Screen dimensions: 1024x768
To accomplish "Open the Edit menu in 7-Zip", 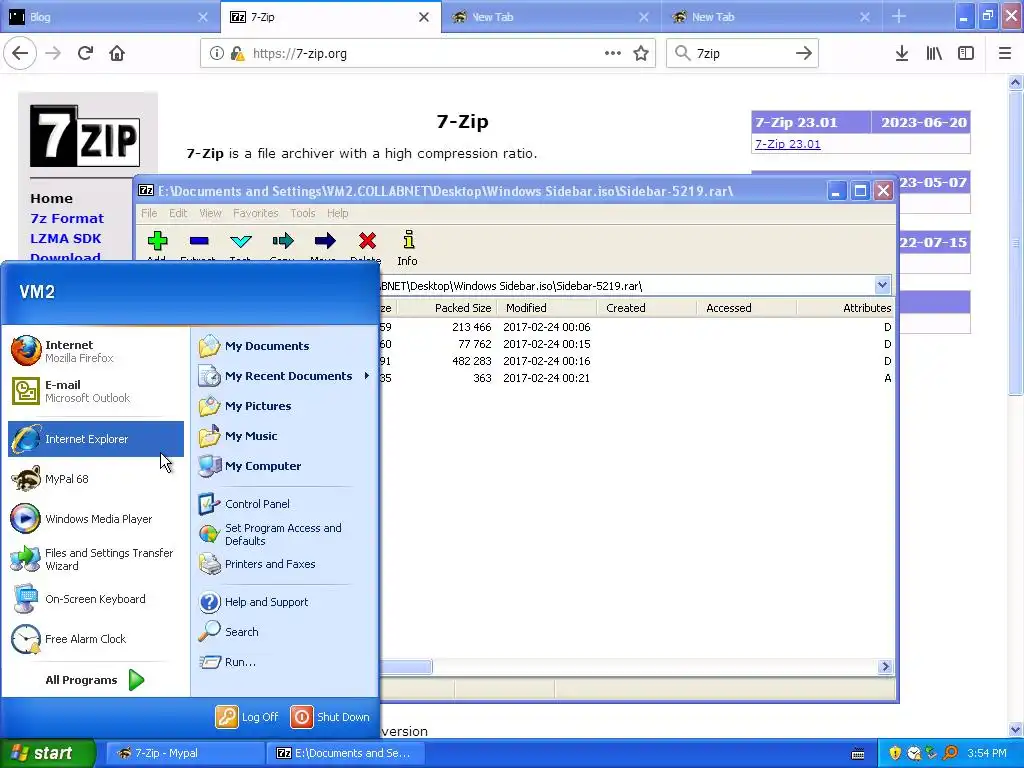I will click(178, 213).
